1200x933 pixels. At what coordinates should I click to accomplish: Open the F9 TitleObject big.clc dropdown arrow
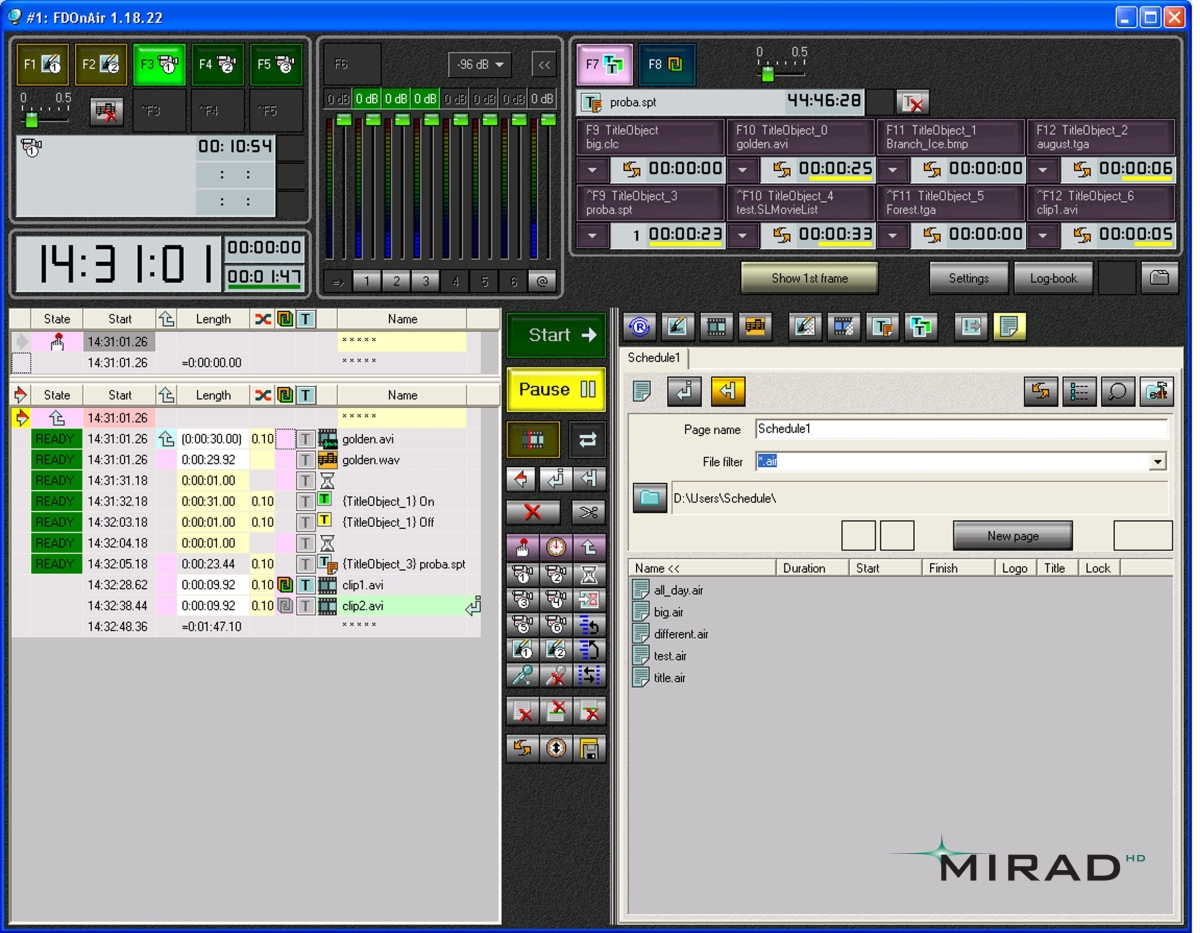[x=592, y=170]
